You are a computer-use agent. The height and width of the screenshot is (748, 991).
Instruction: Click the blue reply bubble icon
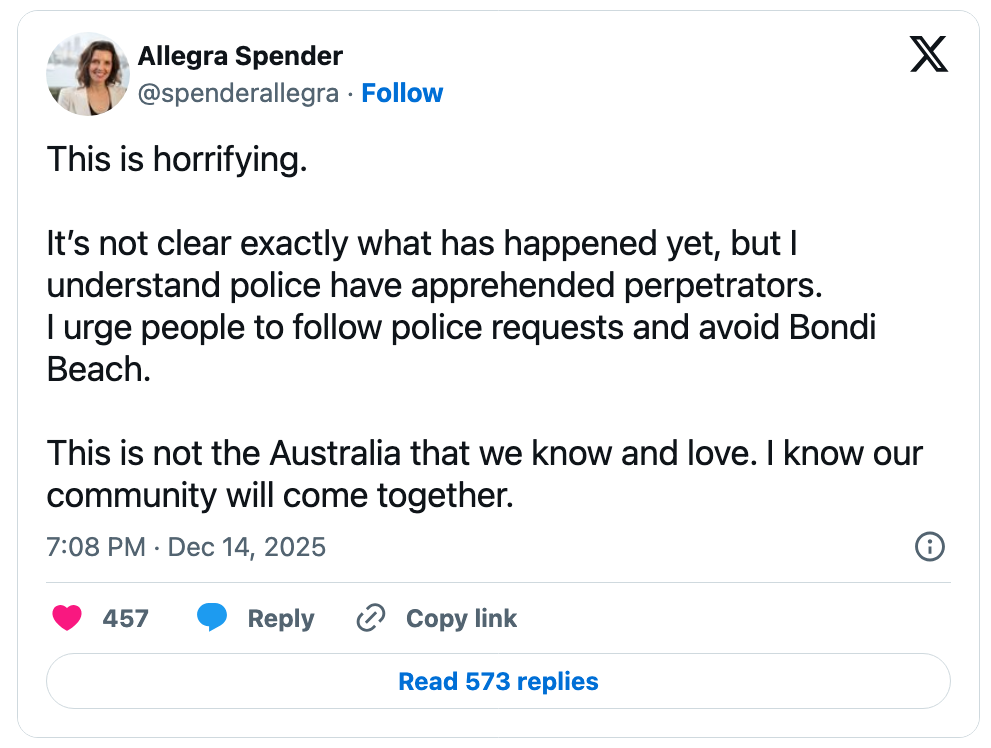point(212,618)
